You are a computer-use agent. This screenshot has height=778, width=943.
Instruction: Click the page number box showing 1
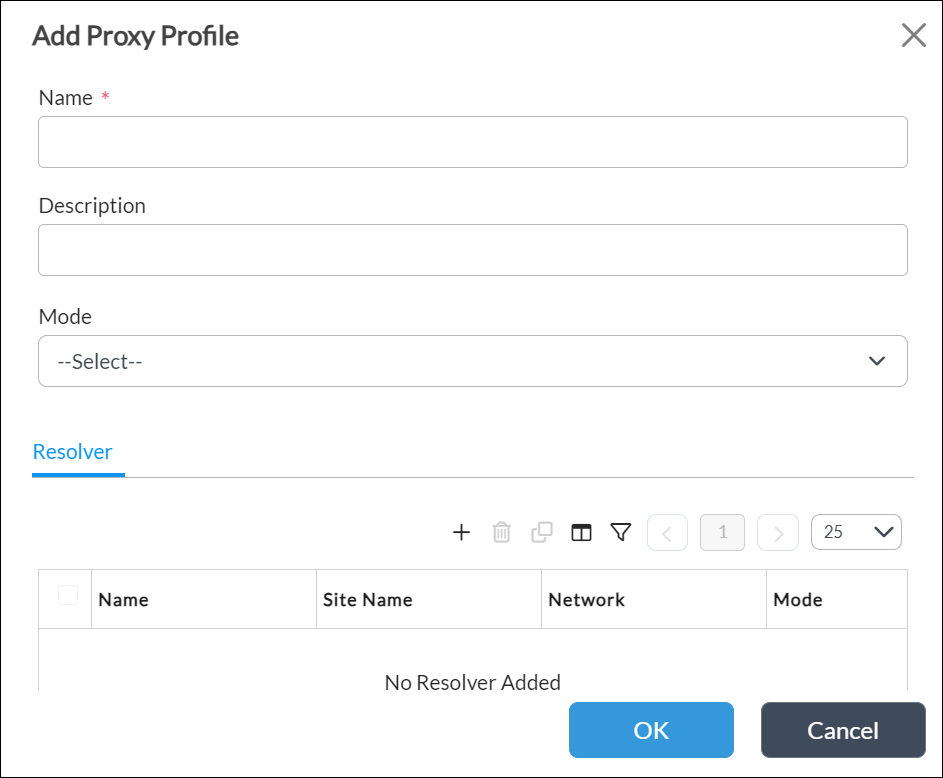point(722,532)
